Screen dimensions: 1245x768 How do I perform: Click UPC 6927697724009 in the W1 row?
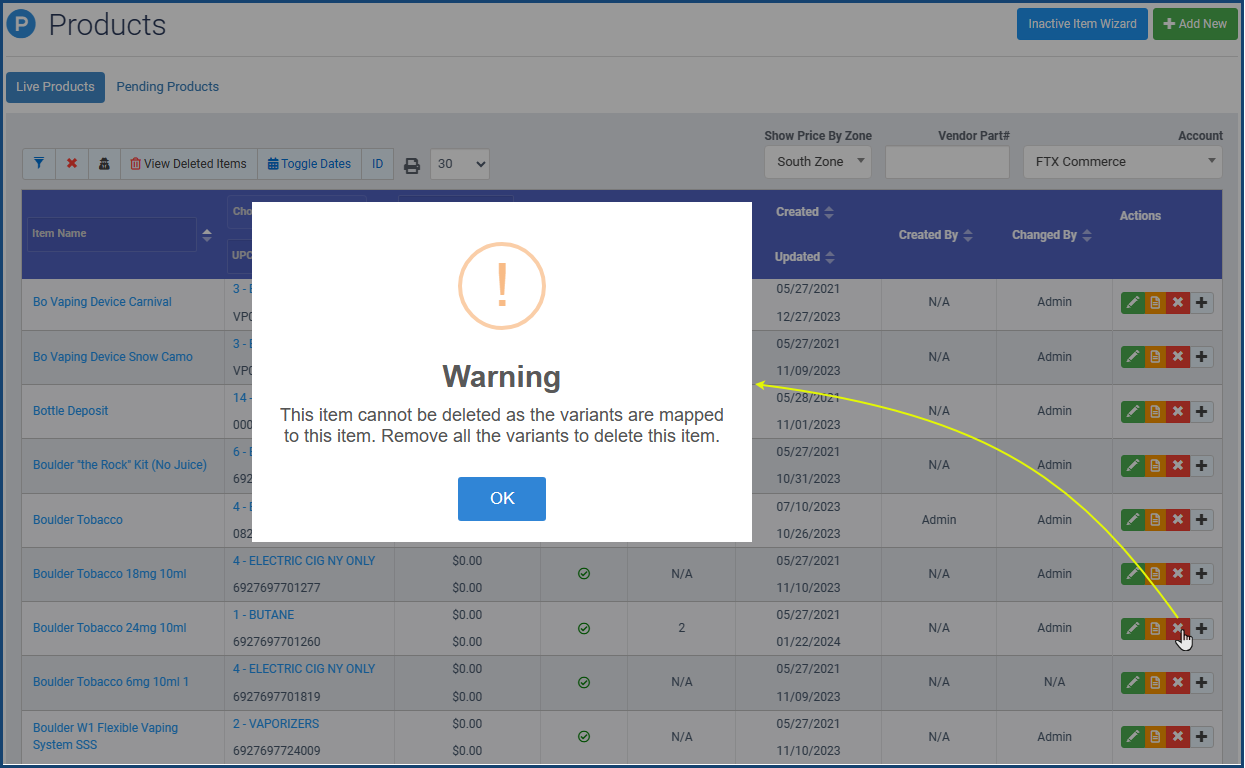277,751
